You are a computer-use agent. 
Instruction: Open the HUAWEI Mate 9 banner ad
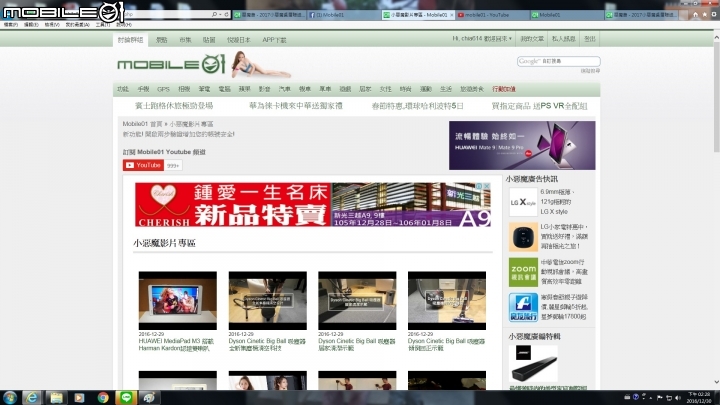tap(522, 146)
